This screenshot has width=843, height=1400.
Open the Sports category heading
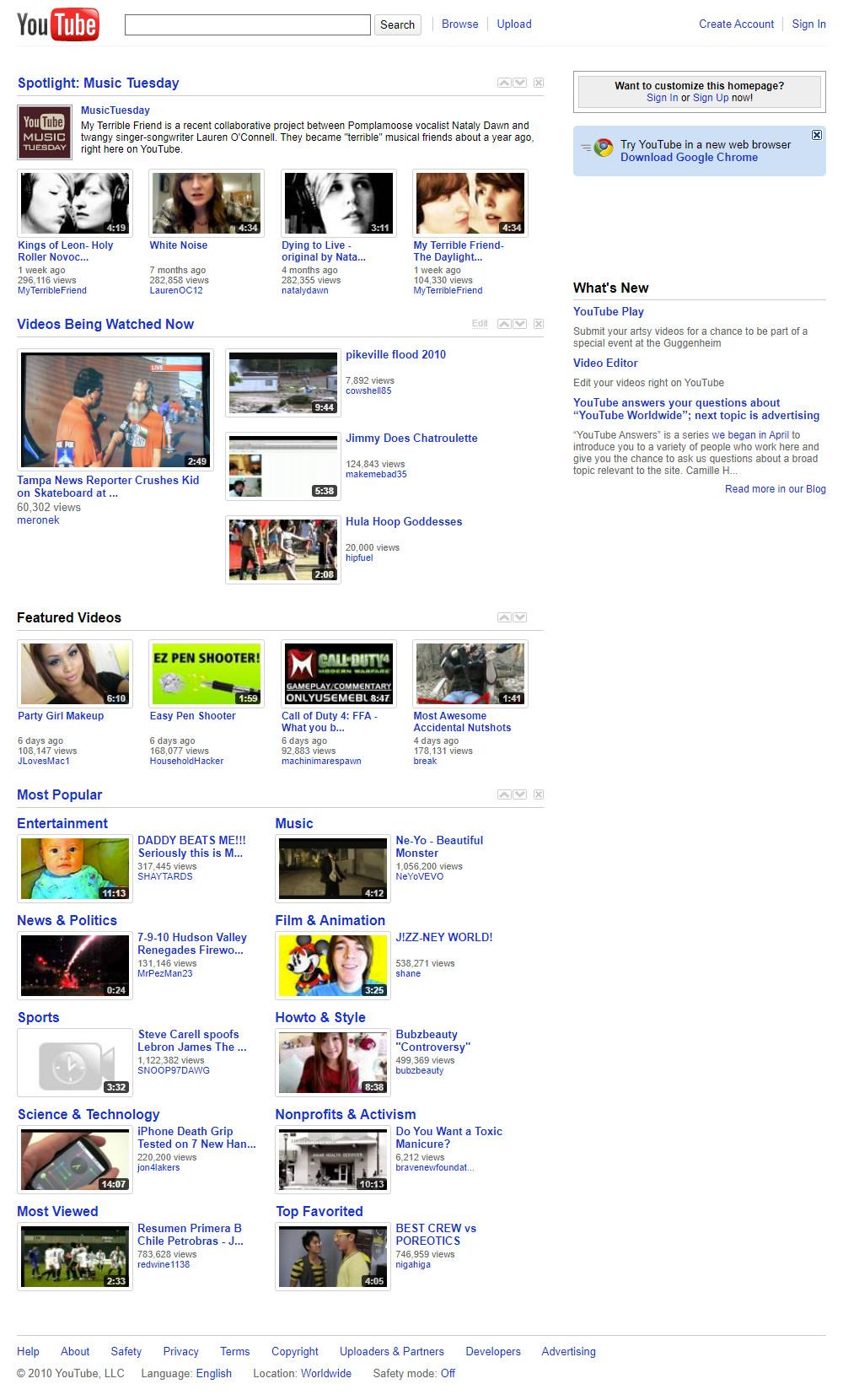(x=39, y=1018)
